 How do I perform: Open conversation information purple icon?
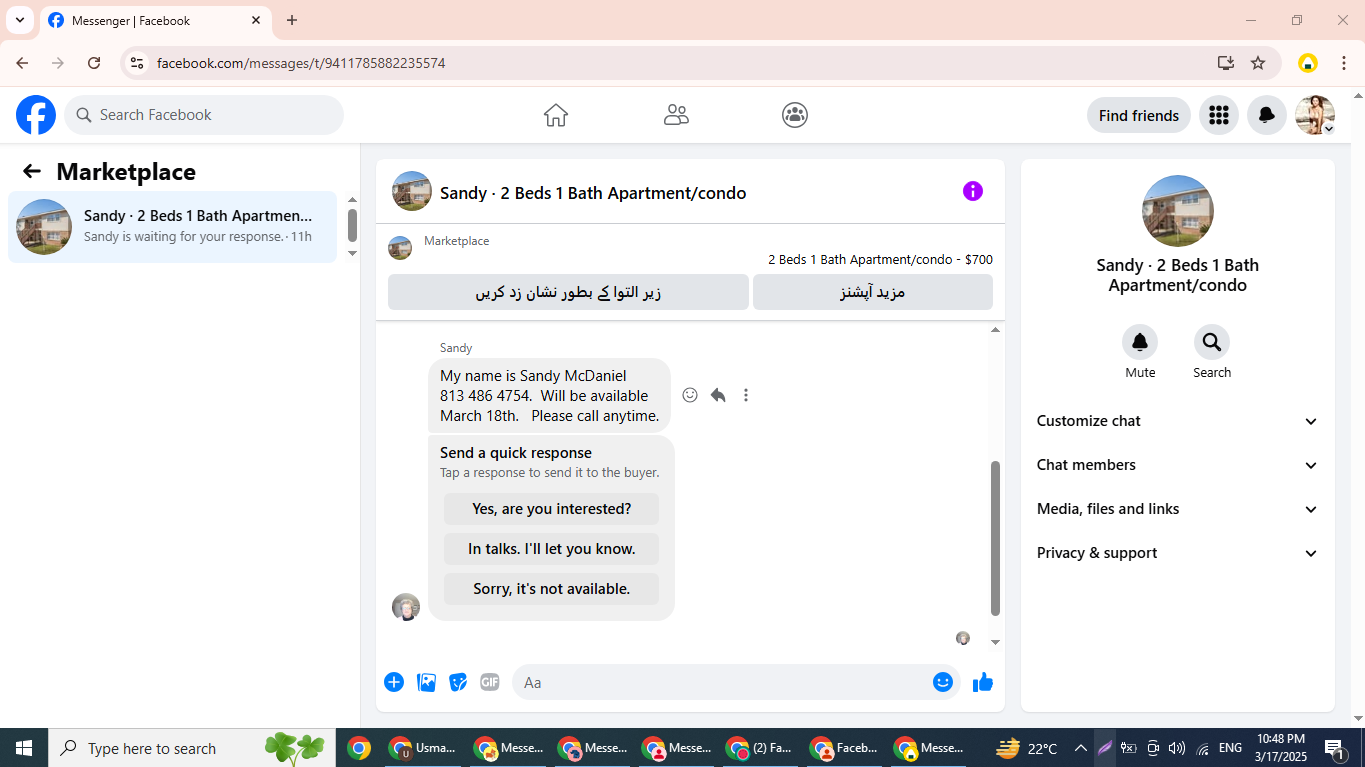pyautogui.click(x=973, y=191)
